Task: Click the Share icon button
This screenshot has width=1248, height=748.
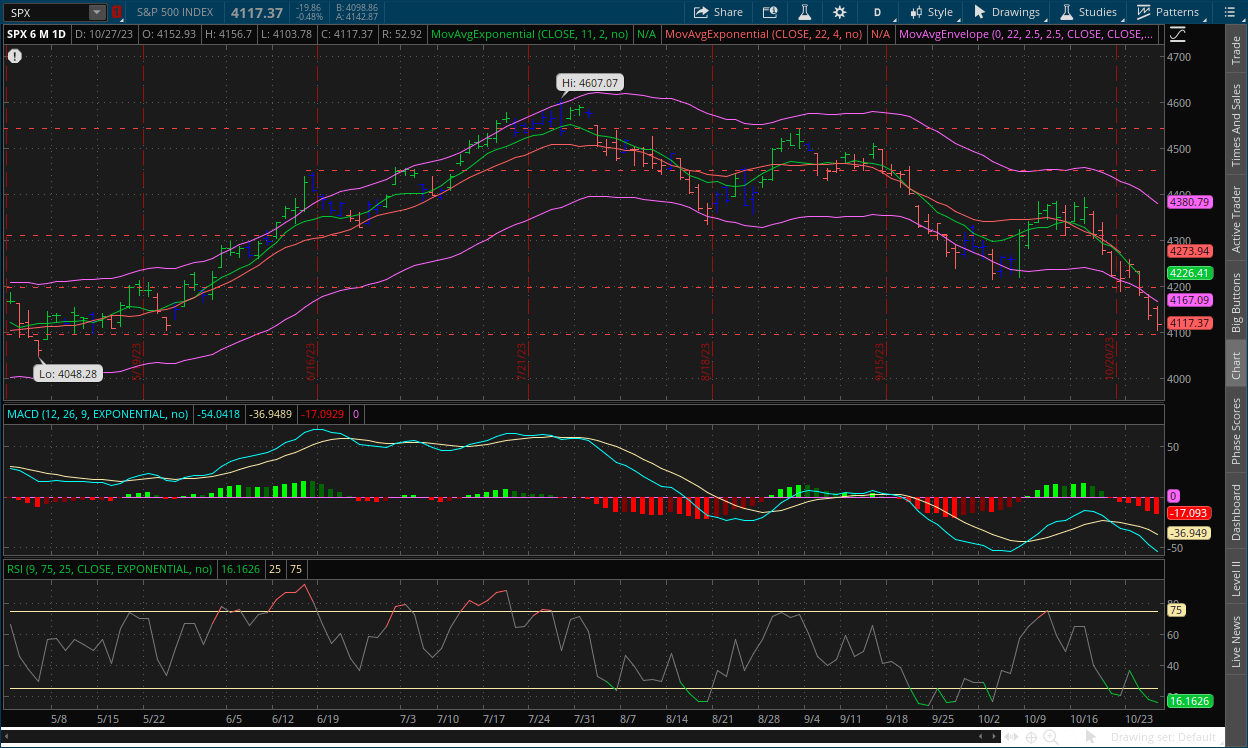Action: coord(718,12)
